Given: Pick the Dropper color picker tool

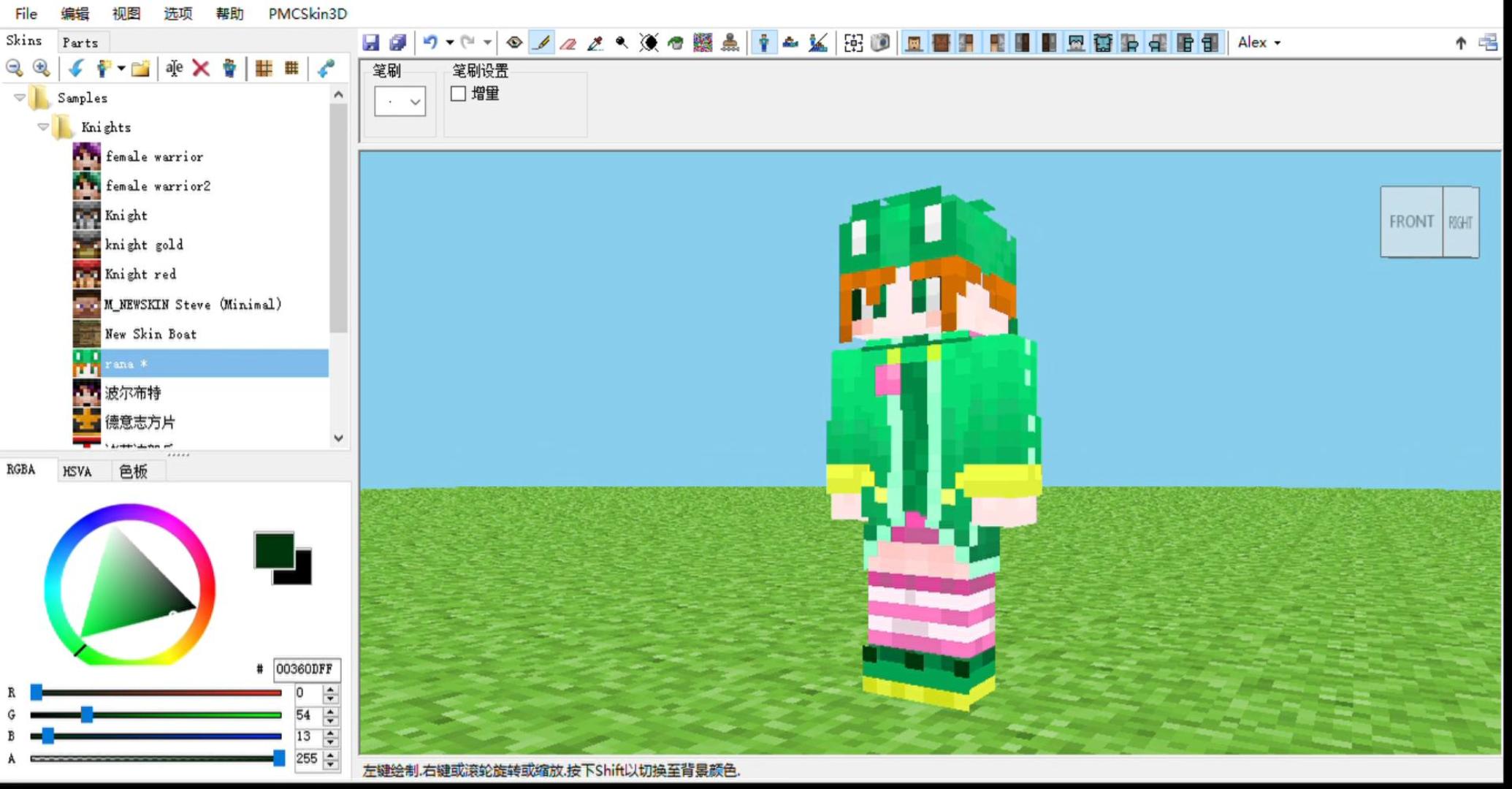Looking at the screenshot, I should click(595, 43).
